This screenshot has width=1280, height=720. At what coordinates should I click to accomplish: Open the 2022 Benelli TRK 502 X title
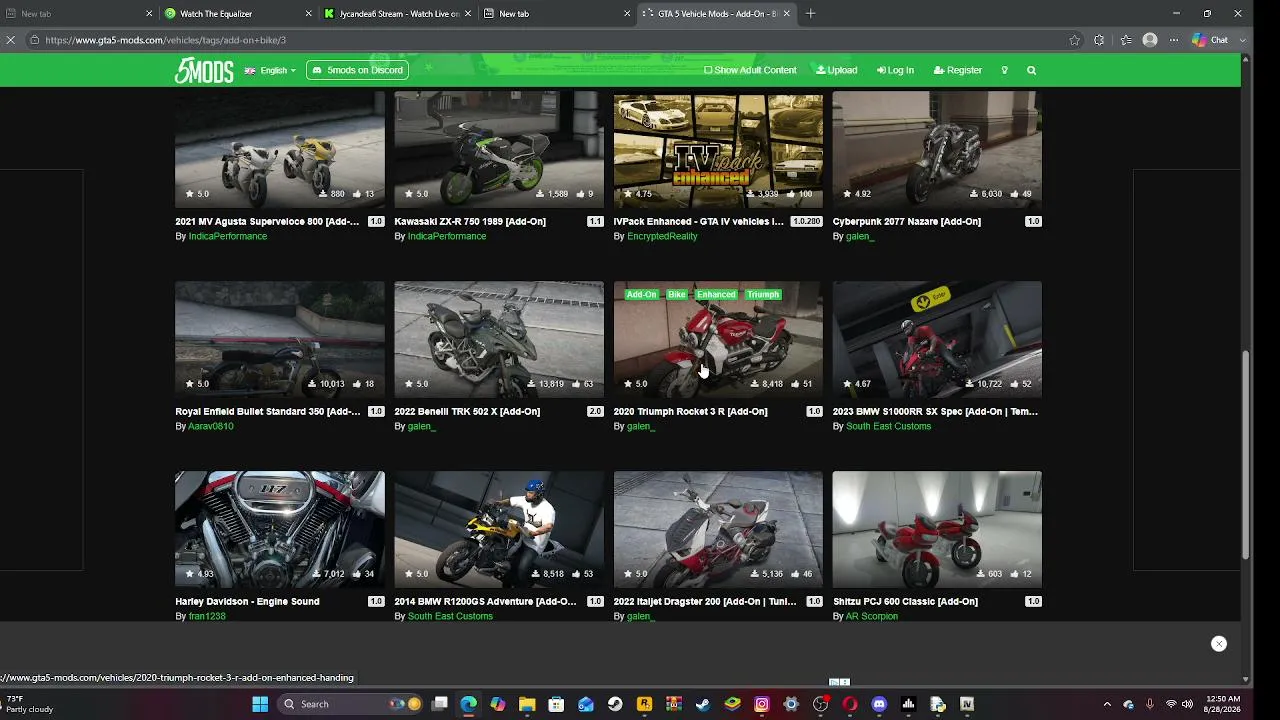(x=467, y=412)
